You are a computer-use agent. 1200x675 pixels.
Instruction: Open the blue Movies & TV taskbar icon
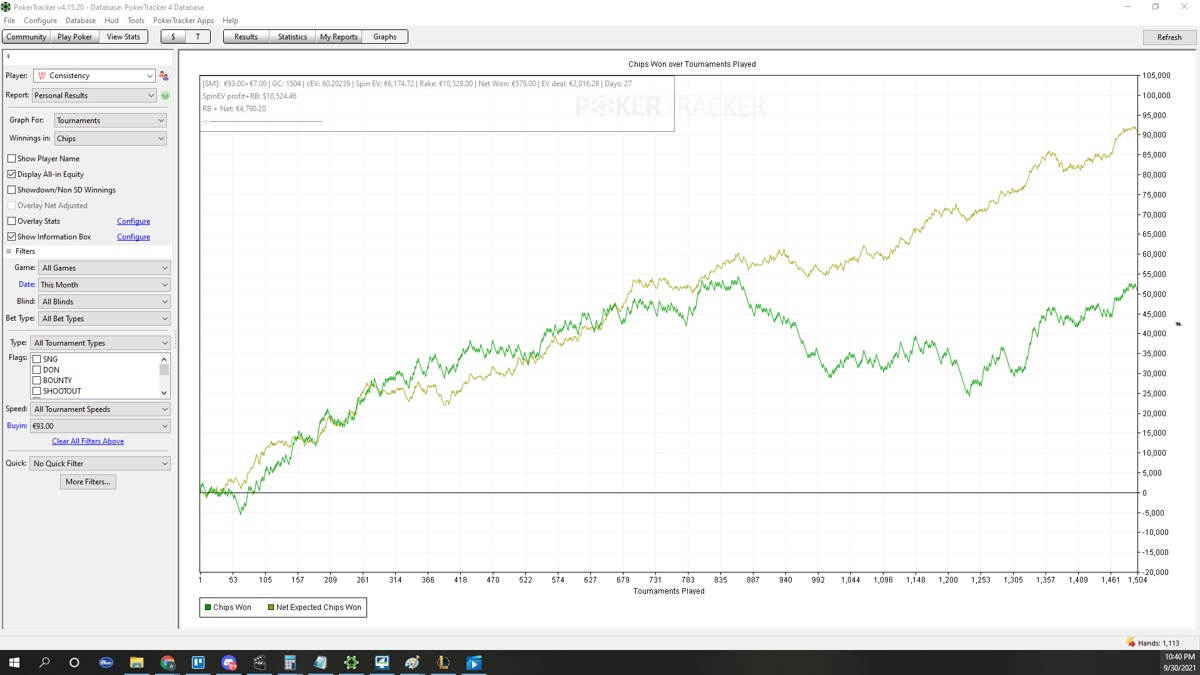(474, 662)
